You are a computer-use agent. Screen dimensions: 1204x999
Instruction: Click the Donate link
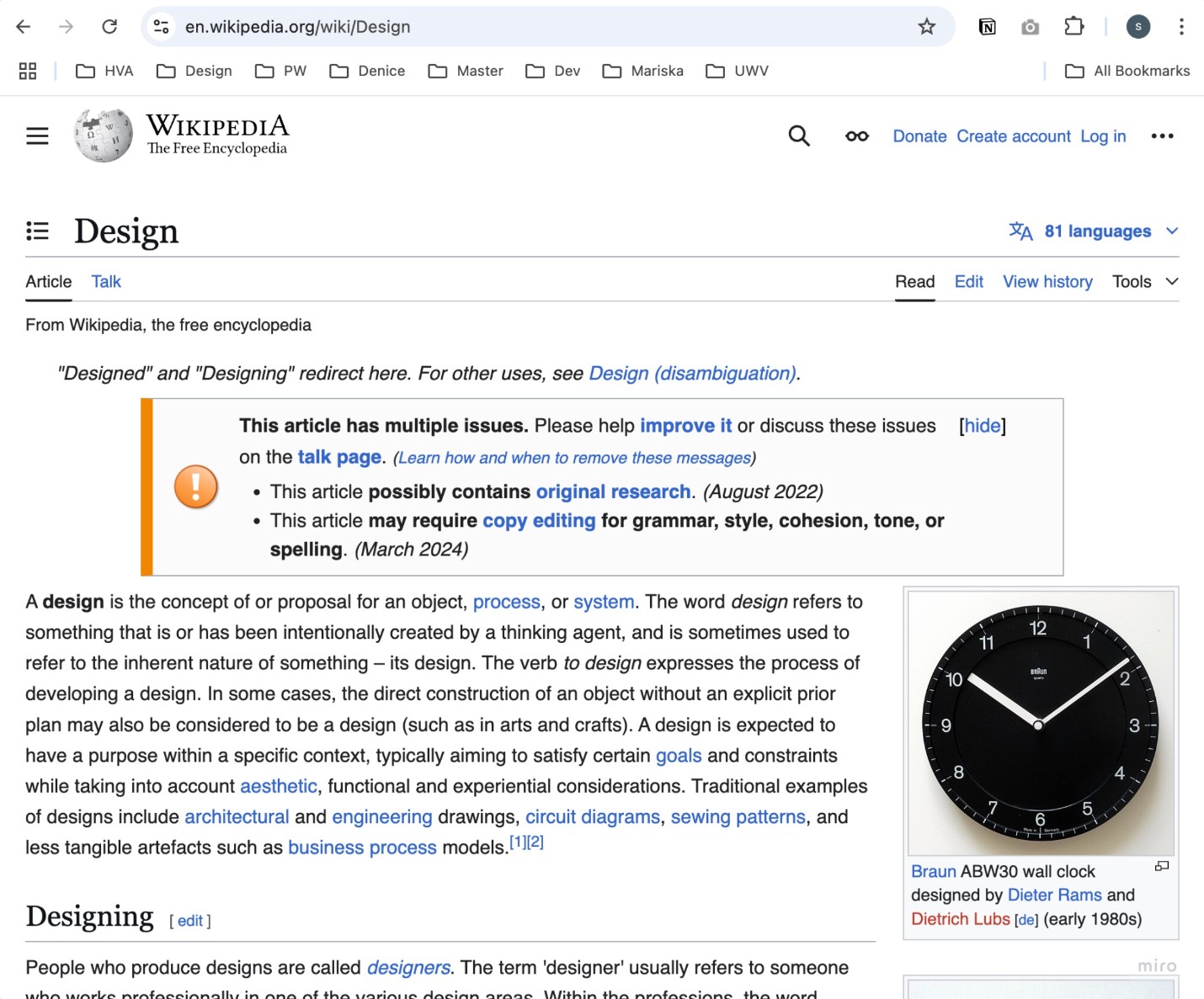point(919,136)
